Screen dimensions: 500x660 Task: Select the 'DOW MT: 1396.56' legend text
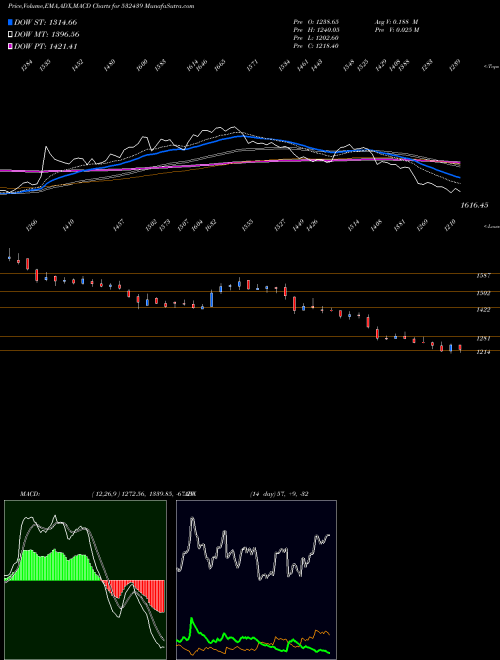(x=47, y=35)
